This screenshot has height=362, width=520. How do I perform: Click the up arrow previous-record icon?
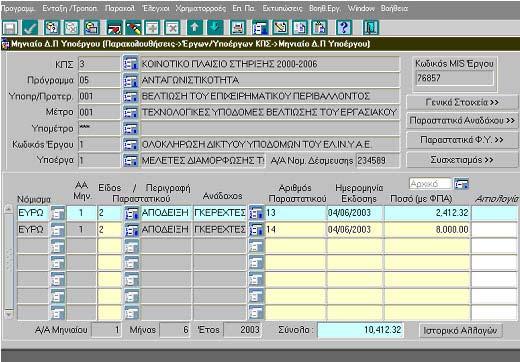click(x=195, y=28)
